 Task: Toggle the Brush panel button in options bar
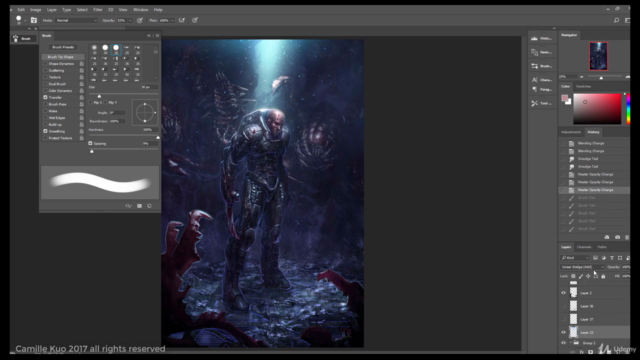pos(34,20)
